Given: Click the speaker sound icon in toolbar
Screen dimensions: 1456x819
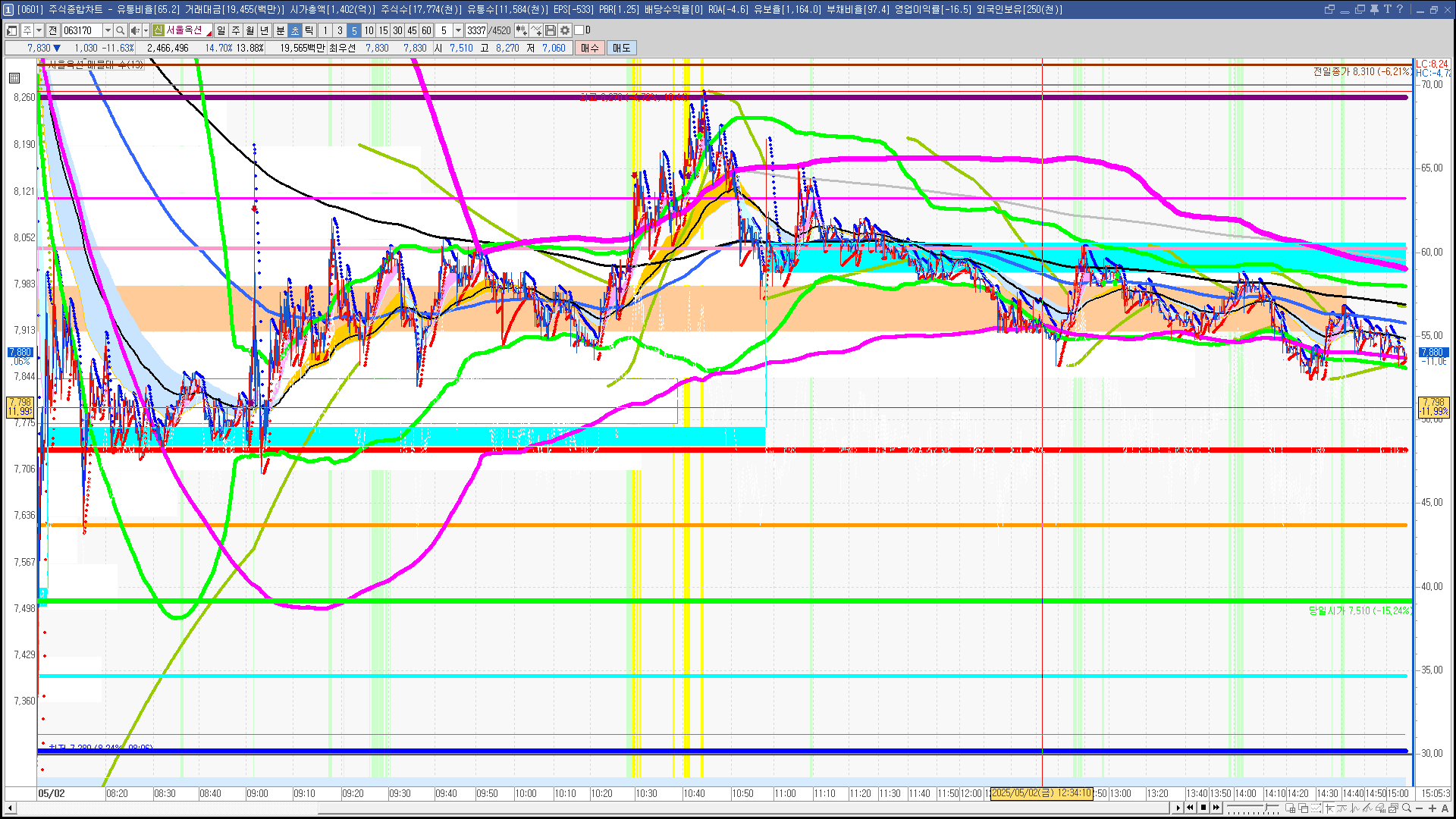Looking at the screenshot, I should 134,30.
